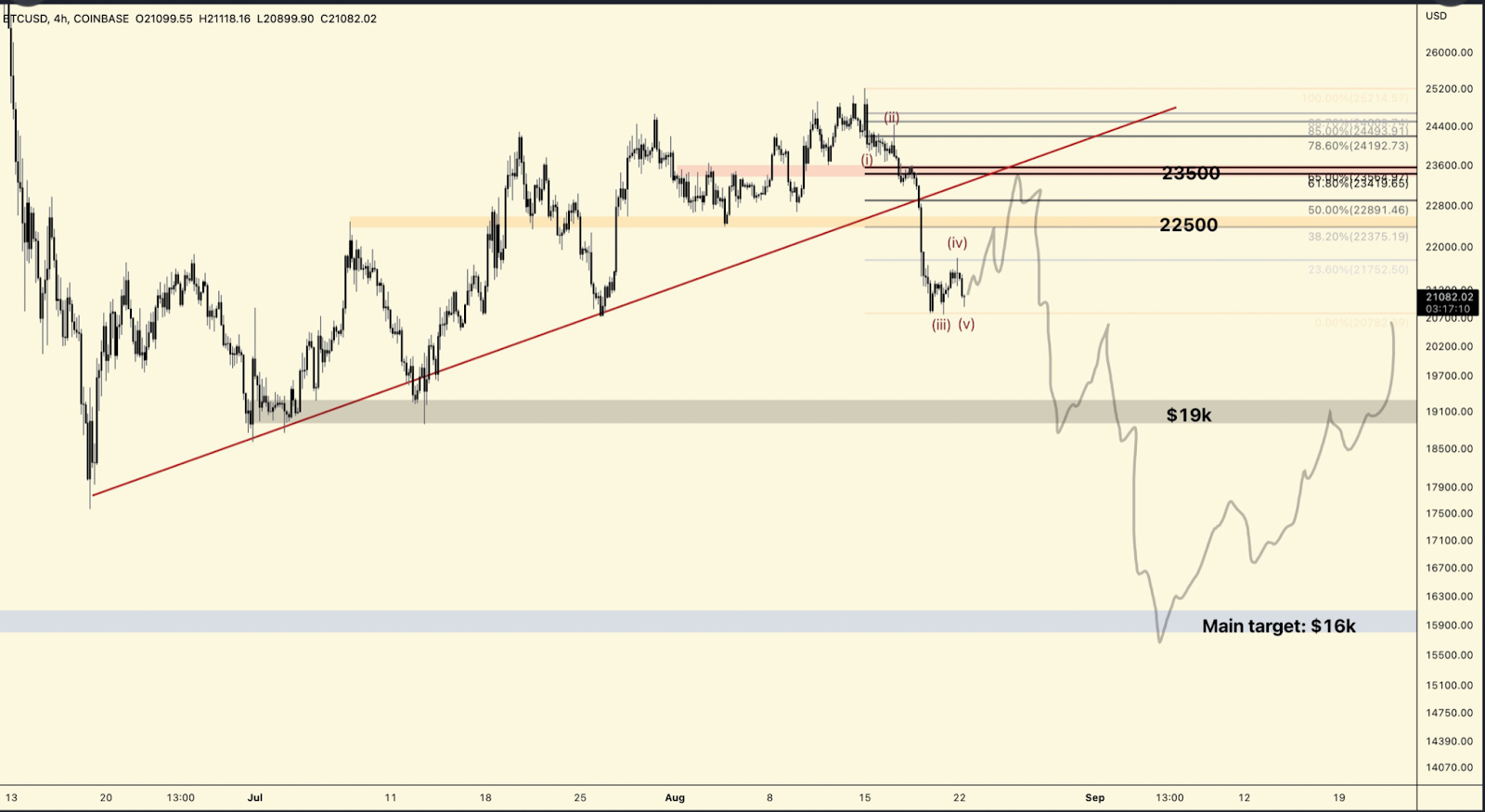Click the 50.00%(22891.46) Fibonacci label

click(1358, 211)
